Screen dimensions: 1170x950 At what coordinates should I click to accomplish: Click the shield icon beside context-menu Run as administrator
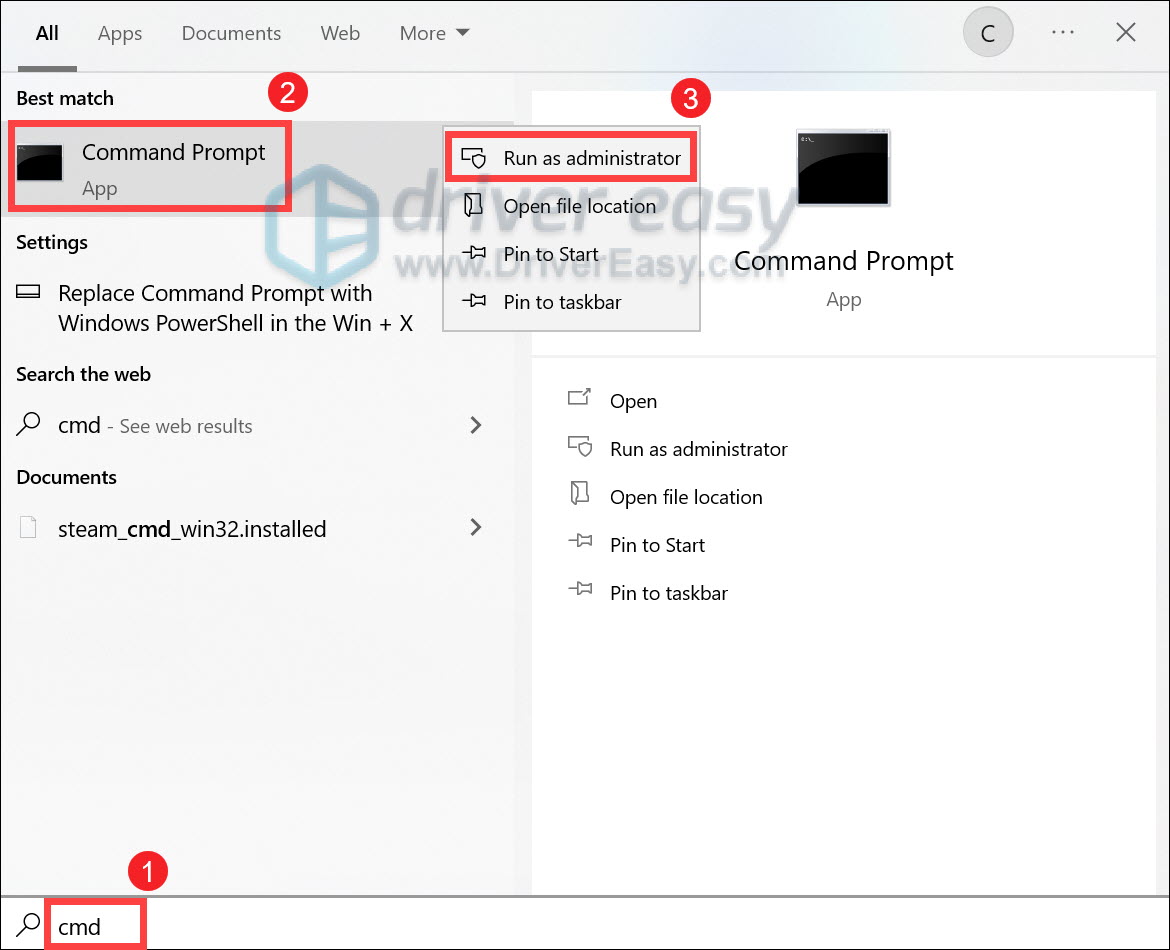coord(474,158)
